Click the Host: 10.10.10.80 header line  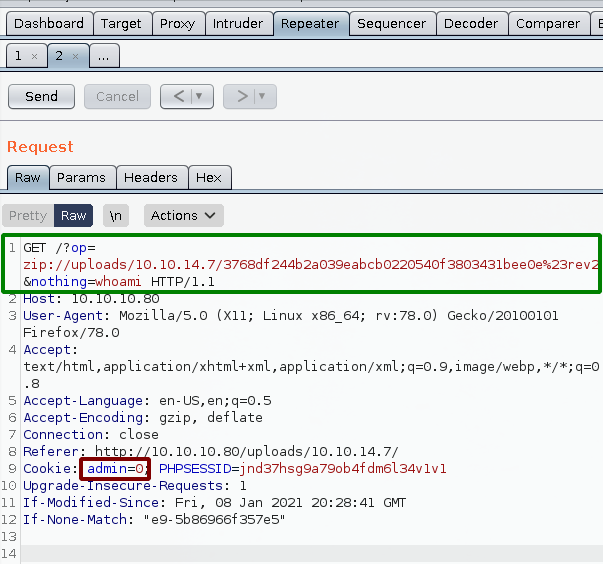pyautogui.click(x=91, y=299)
